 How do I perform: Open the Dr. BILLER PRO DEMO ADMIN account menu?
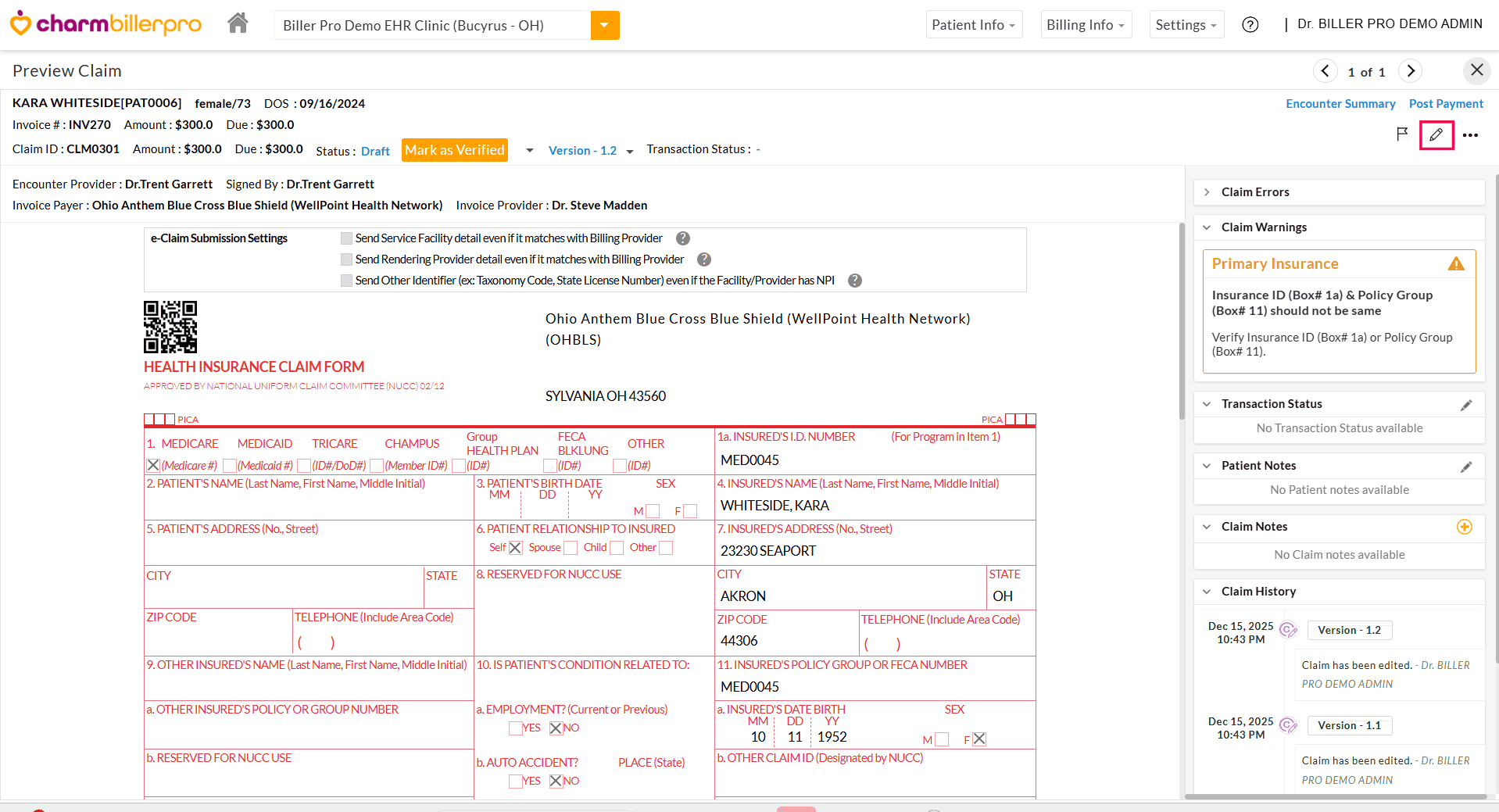(1390, 24)
